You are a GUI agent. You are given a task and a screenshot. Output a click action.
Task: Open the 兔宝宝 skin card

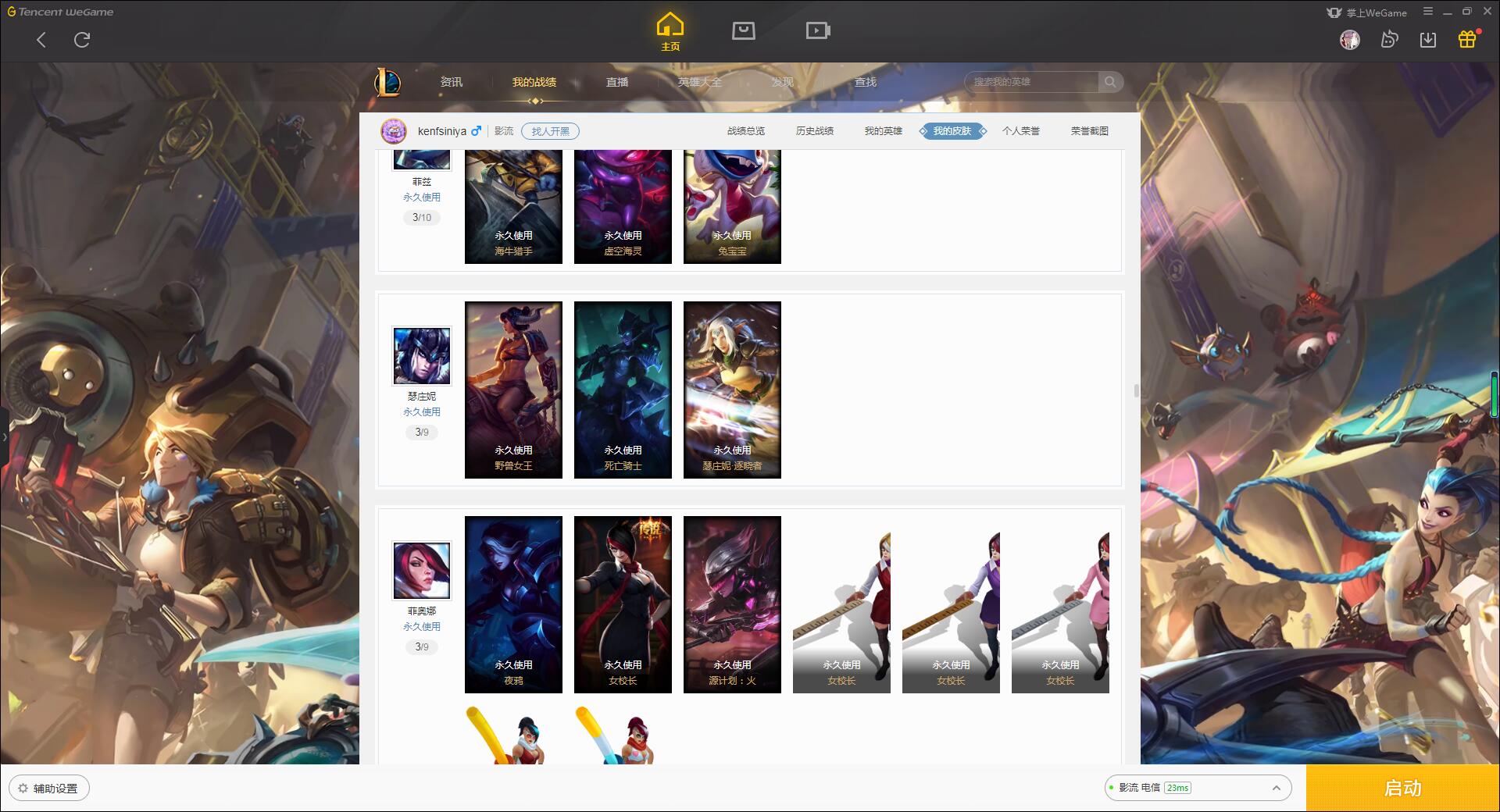732,207
